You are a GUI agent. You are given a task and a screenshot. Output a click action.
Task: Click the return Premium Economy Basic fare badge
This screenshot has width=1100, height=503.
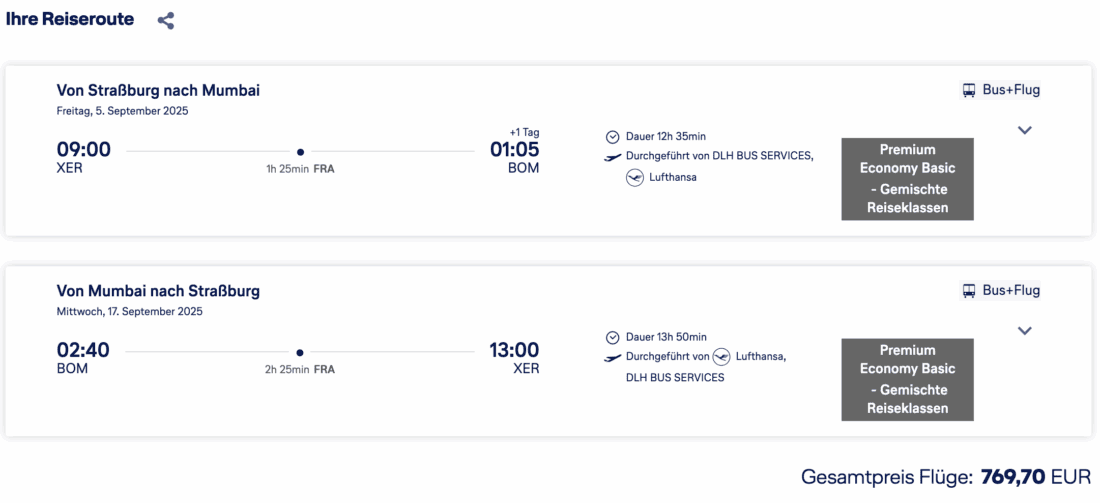click(907, 379)
